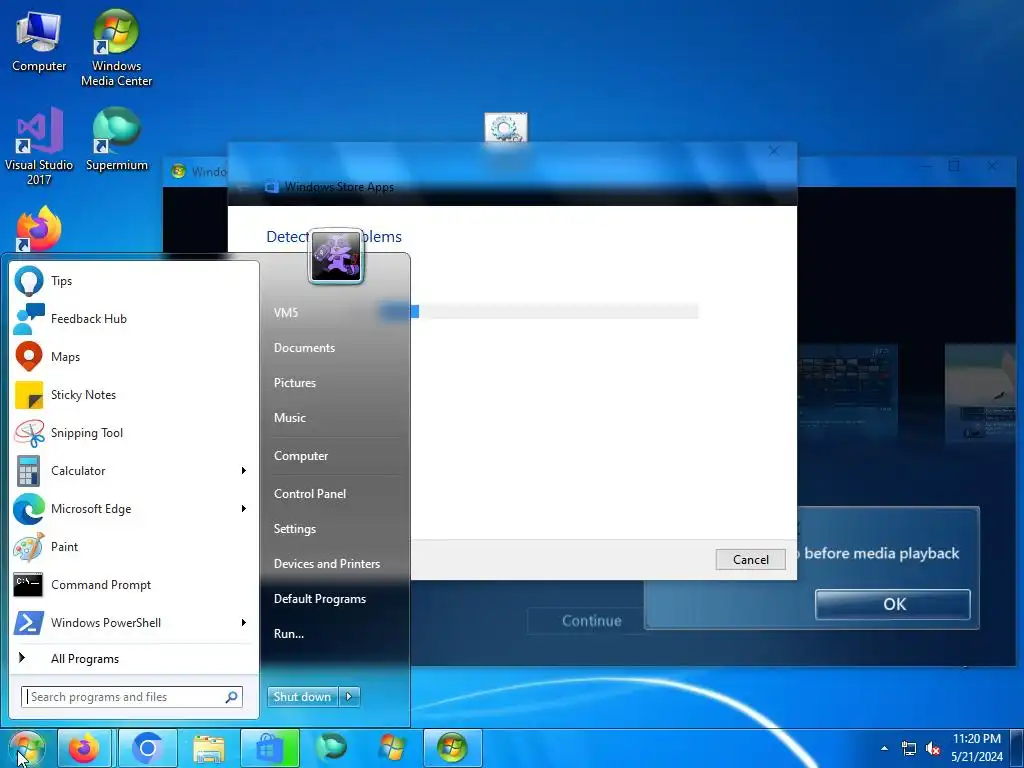
Task: Open Pictures from Start menu
Action: [295, 383]
